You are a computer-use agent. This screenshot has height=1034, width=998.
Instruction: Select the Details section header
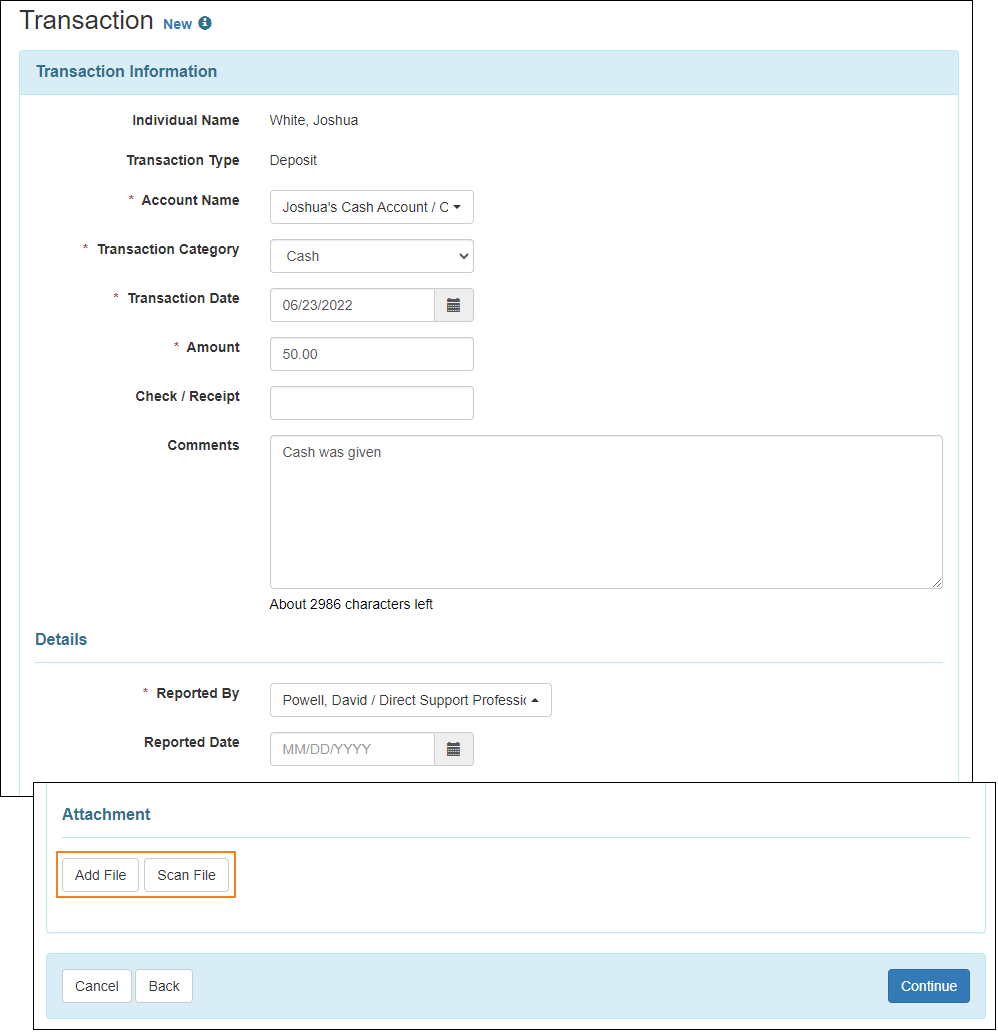point(61,639)
